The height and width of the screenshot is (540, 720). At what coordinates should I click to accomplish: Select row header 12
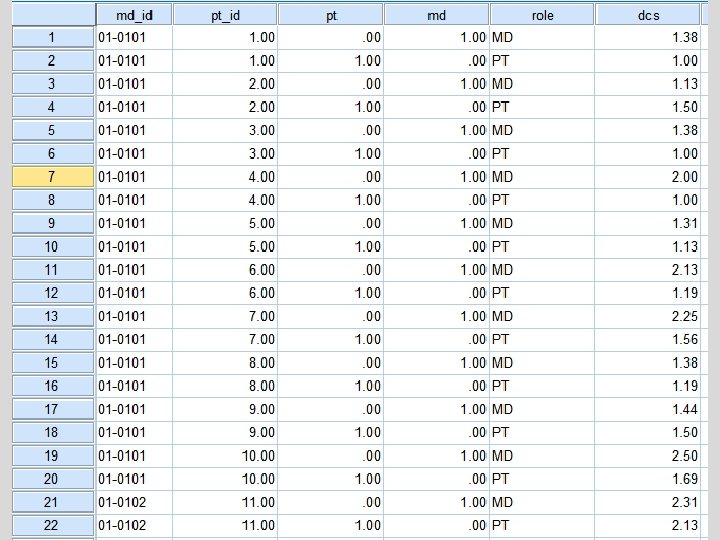(x=53, y=293)
